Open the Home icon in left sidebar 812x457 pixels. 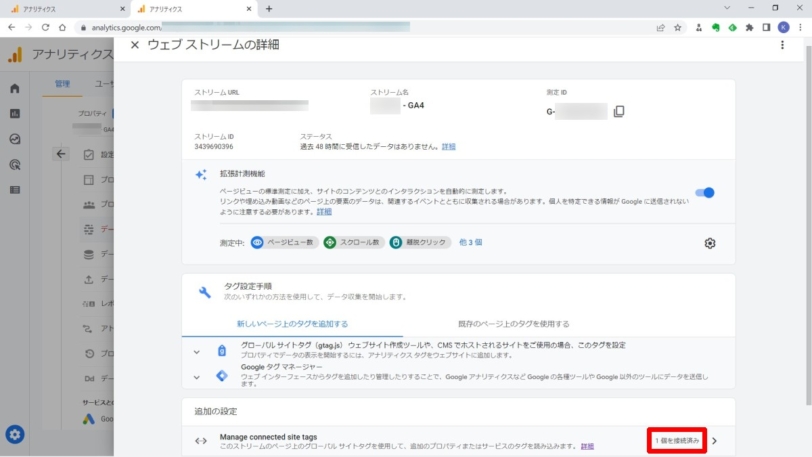click(x=14, y=89)
